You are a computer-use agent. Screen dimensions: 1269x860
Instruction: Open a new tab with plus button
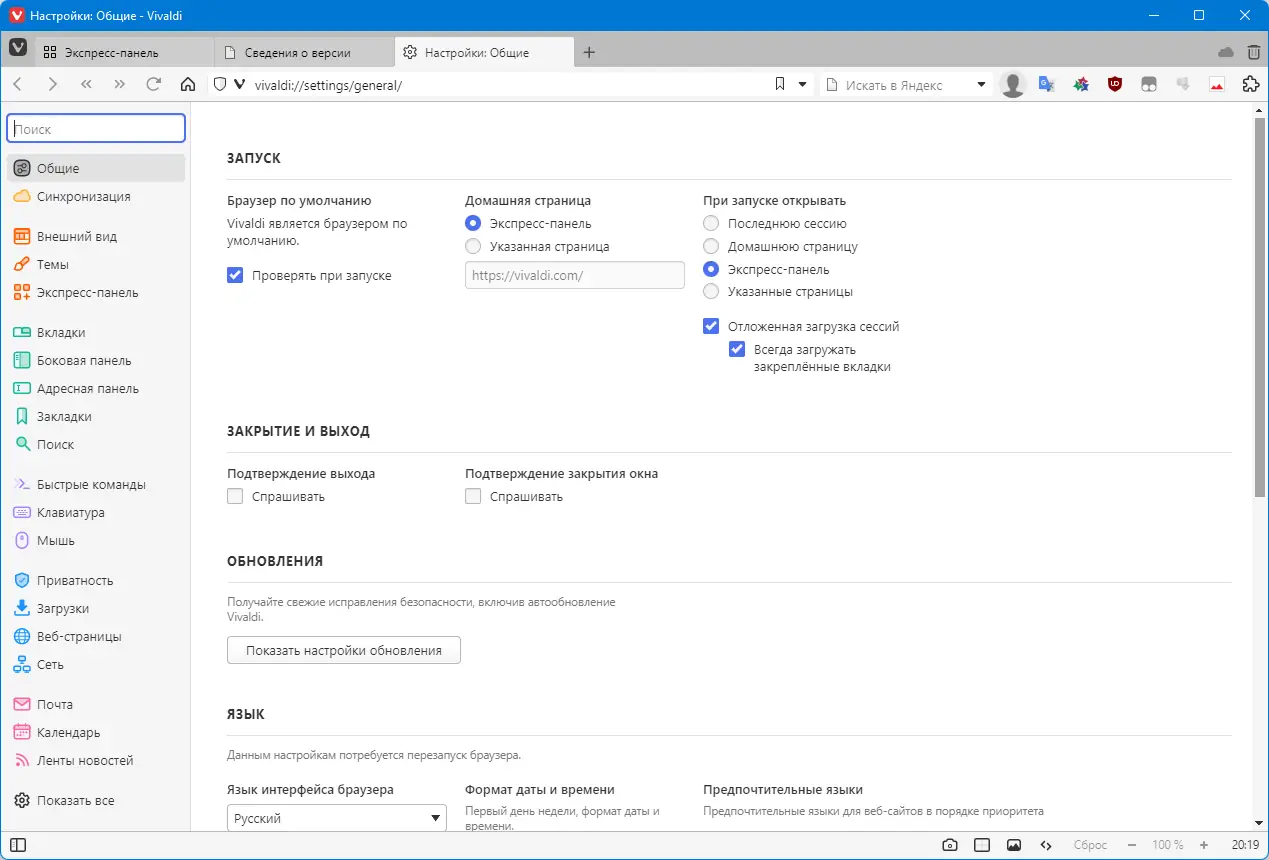point(589,52)
